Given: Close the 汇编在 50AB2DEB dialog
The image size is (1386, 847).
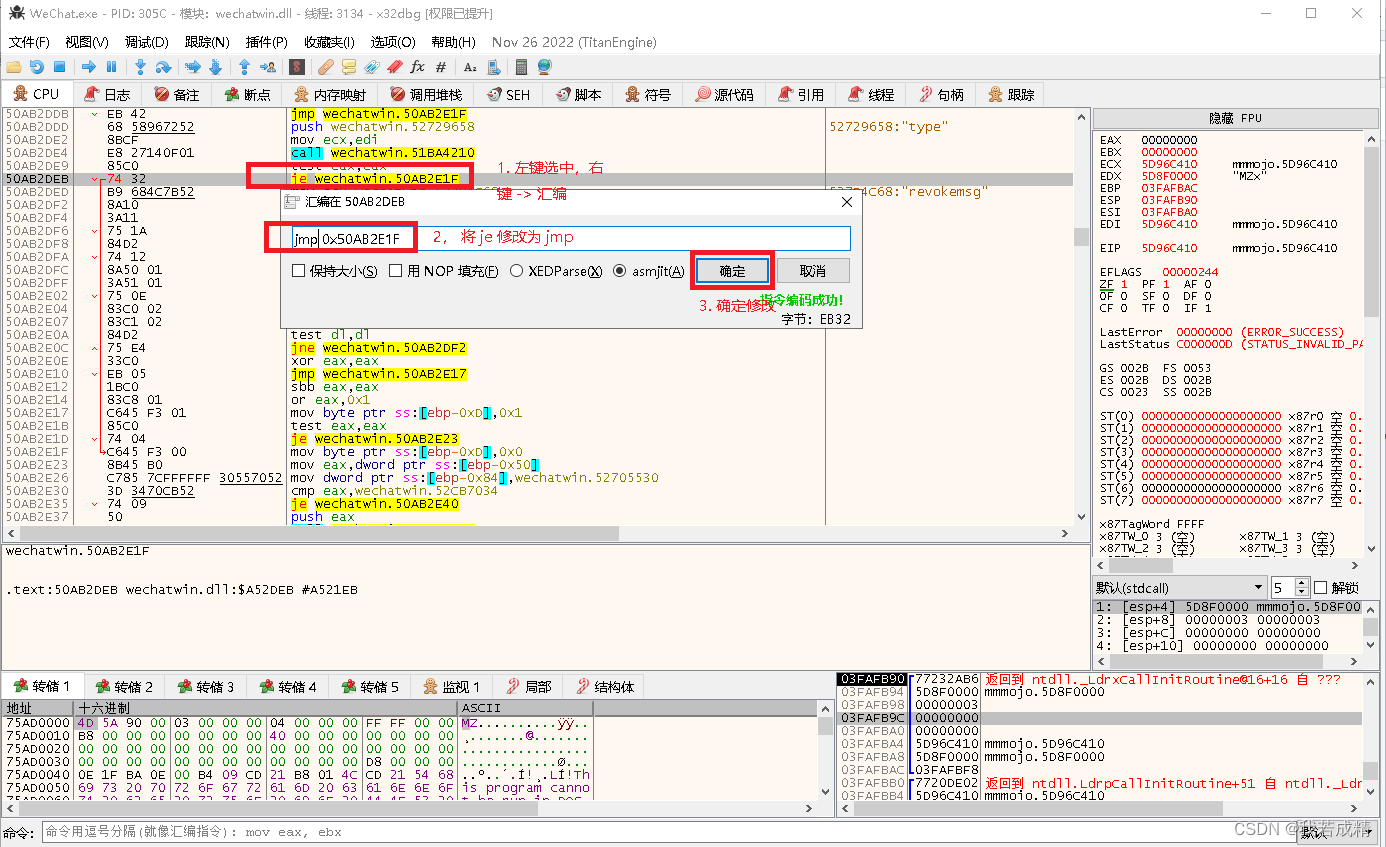Looking at the screenshot, I should click(x=846, y=202).
